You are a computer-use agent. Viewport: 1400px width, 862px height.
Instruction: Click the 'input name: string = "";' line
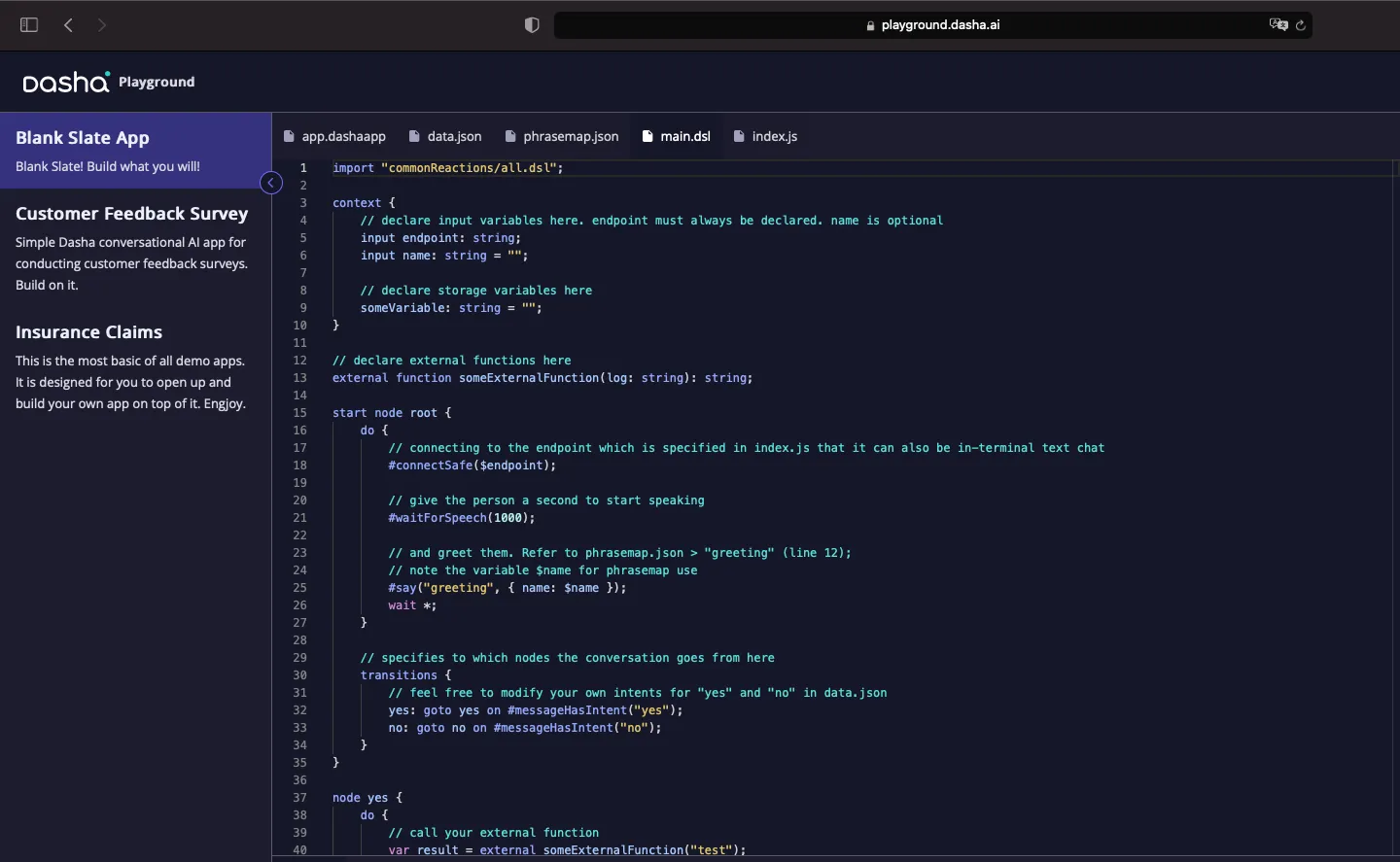[x=444, y=256]
